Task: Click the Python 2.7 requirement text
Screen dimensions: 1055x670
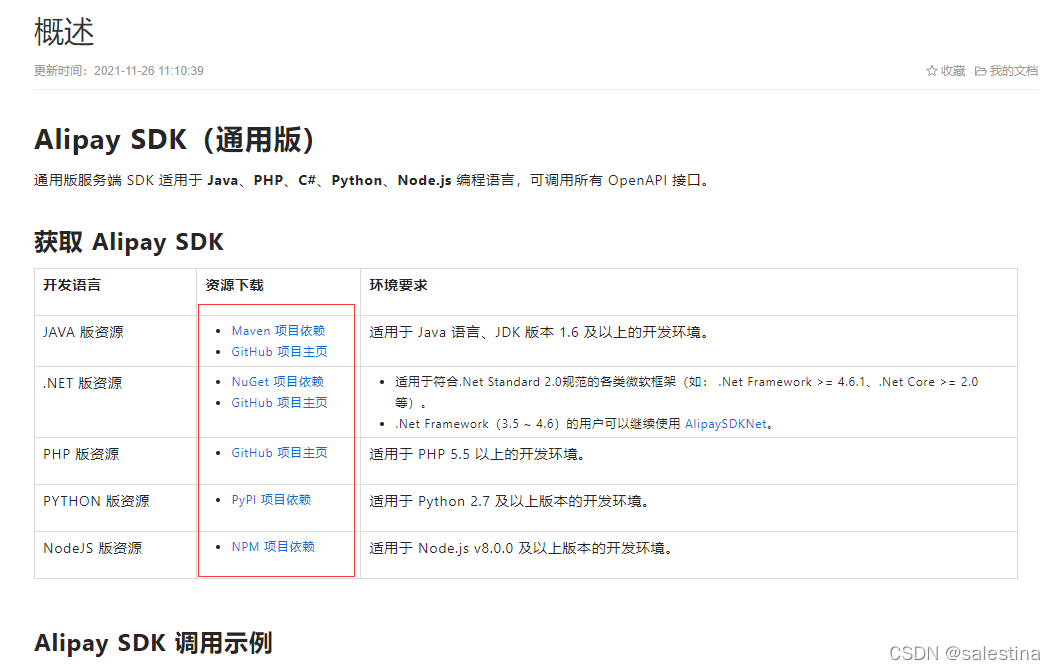Action: pyautogui.click(x=509, y=502)
